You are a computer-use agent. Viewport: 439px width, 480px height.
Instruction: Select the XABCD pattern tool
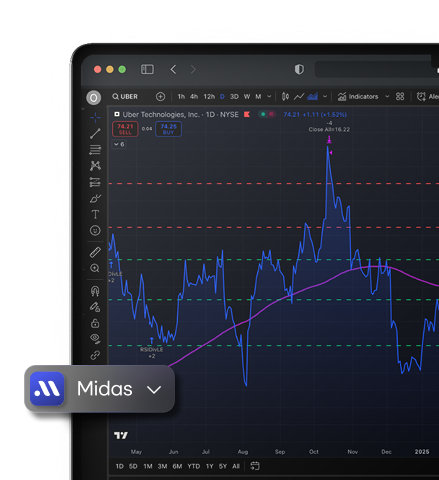pyautogui.click(x=95, y=166)
